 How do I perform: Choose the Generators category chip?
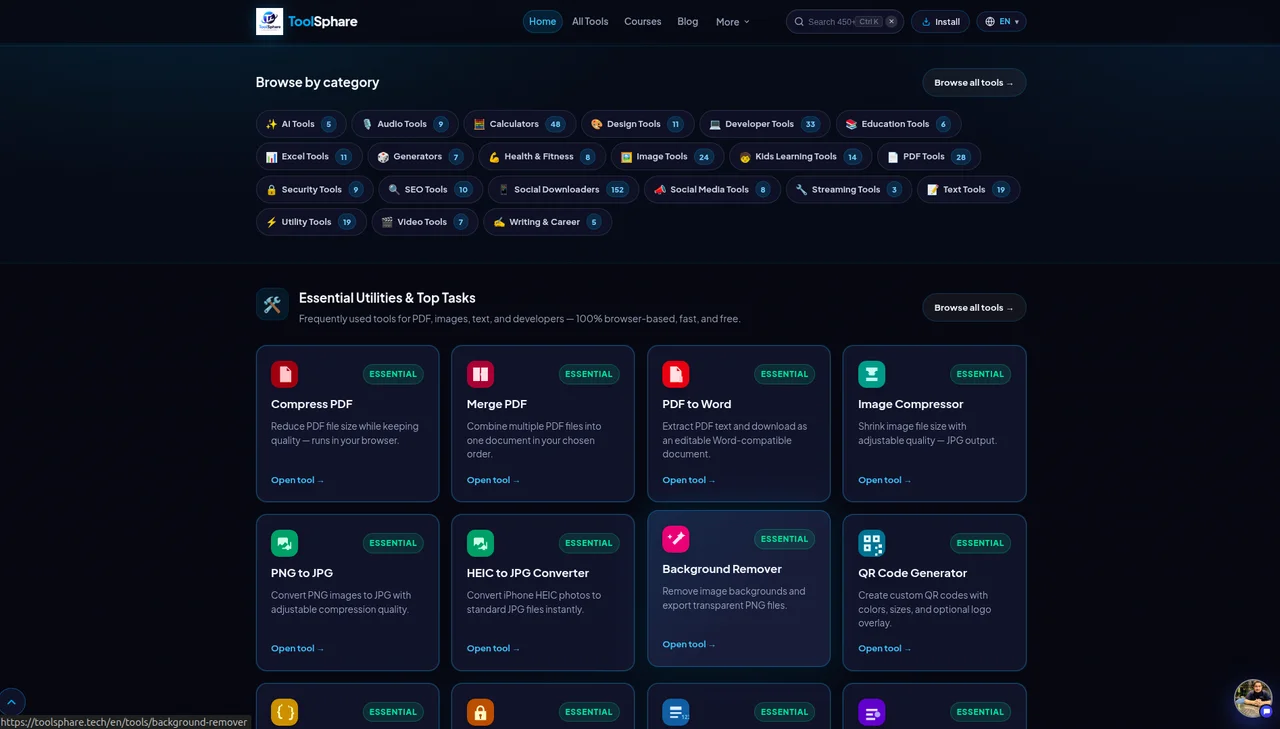(420, 157)
